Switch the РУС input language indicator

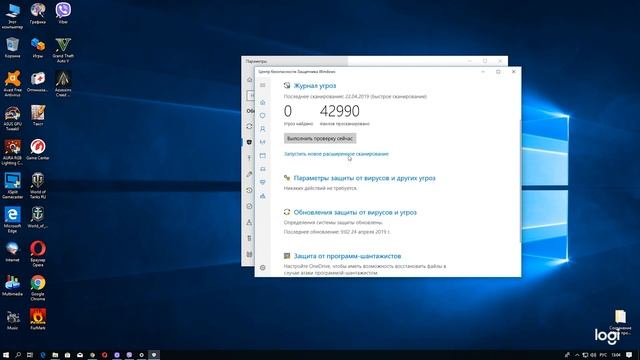[x=603, y=355]
